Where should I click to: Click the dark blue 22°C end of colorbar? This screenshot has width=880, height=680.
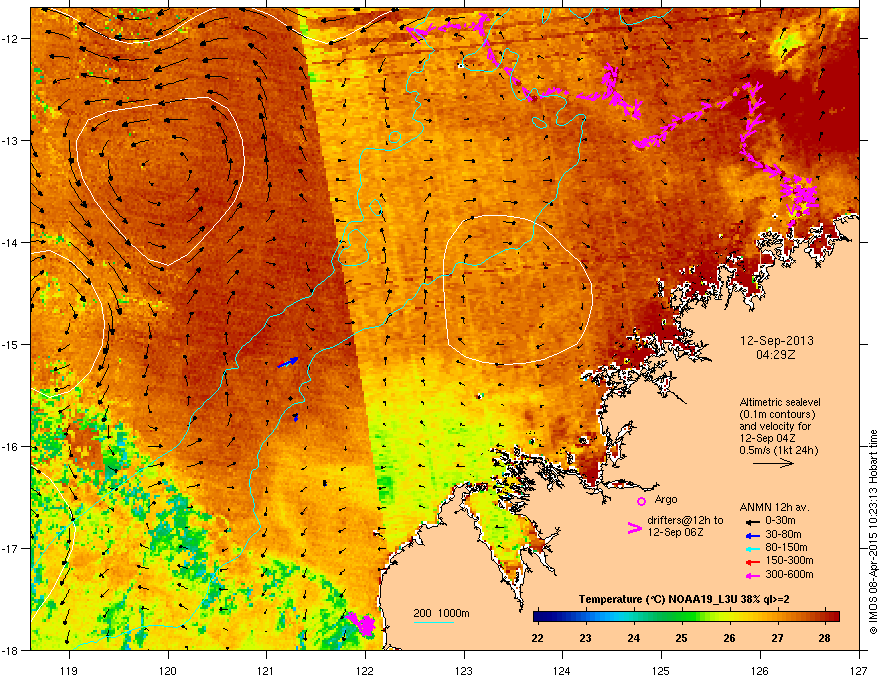click(x=537, y=617)
